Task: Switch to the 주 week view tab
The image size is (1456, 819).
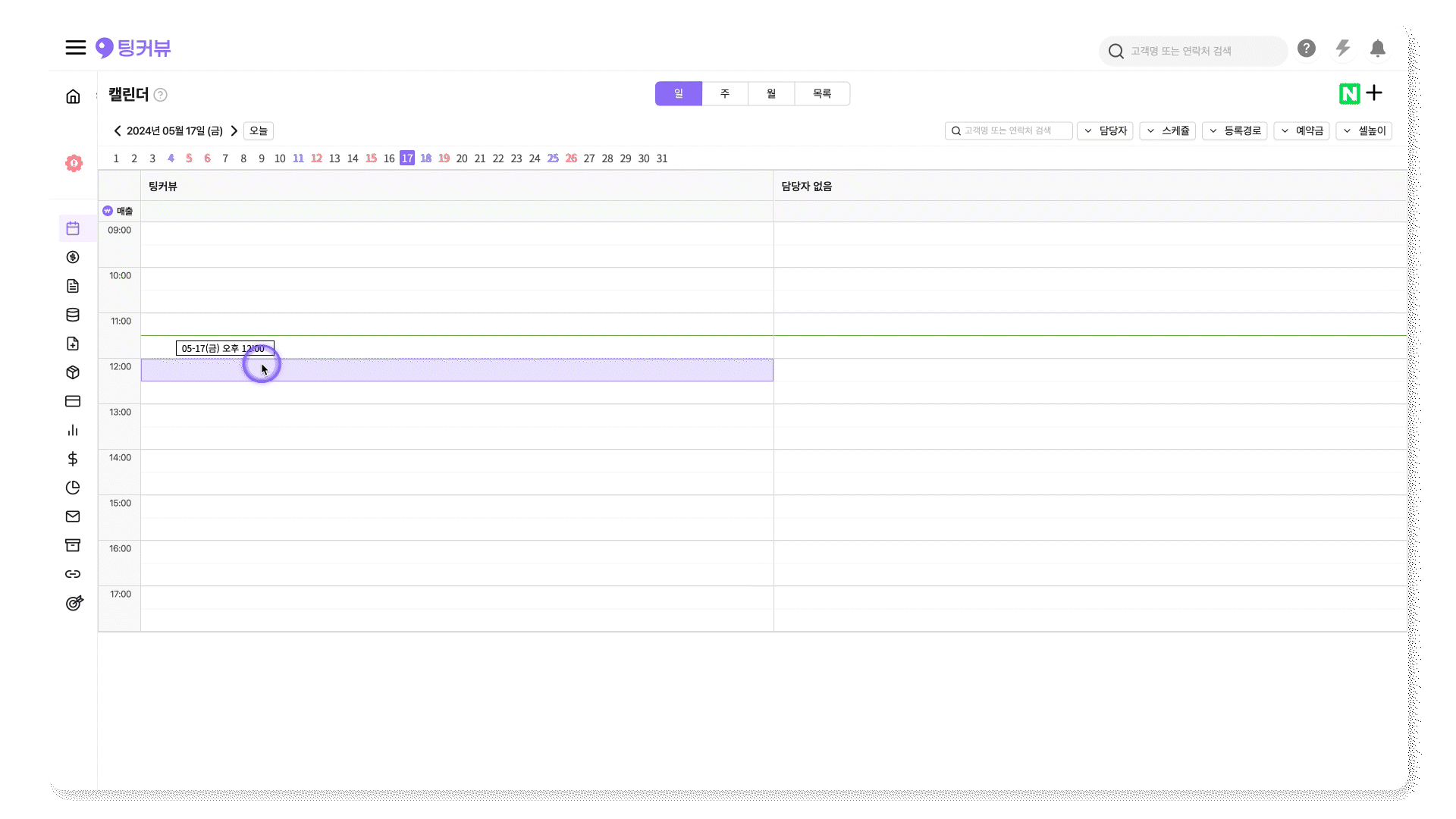Action: click(x=725, y=94)
